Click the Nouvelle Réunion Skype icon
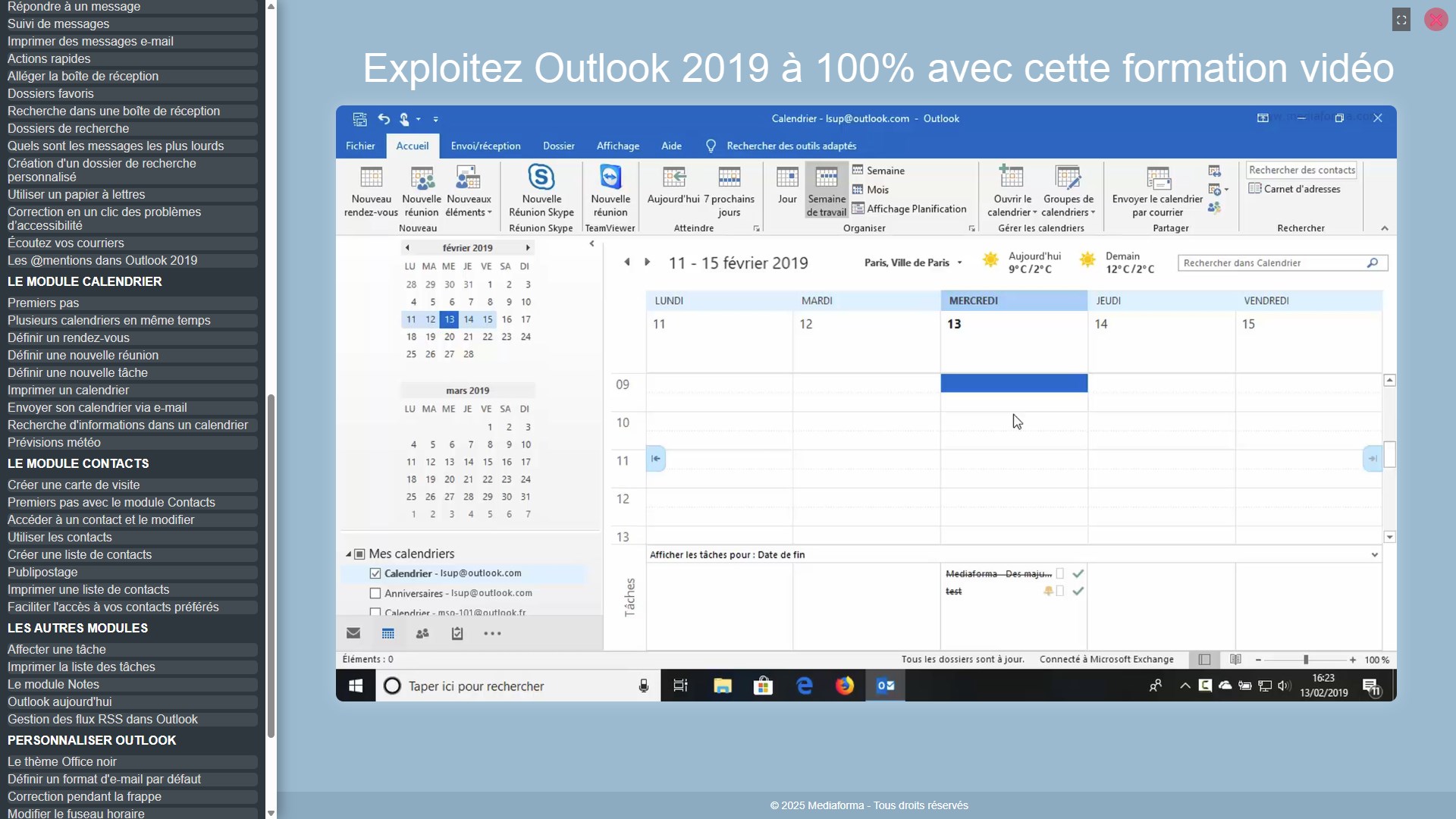Screen dimensions: 1456x819 [541, 177]
